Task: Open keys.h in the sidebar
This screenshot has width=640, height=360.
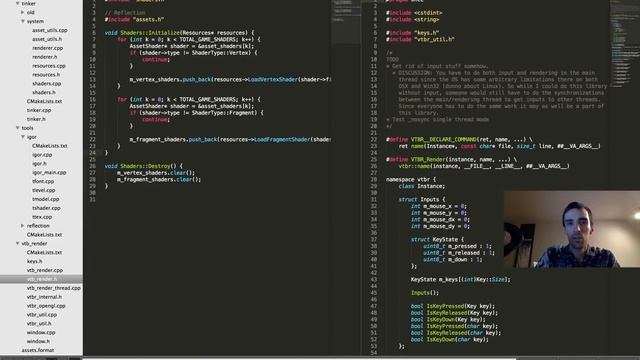Action: coord(34,261)
